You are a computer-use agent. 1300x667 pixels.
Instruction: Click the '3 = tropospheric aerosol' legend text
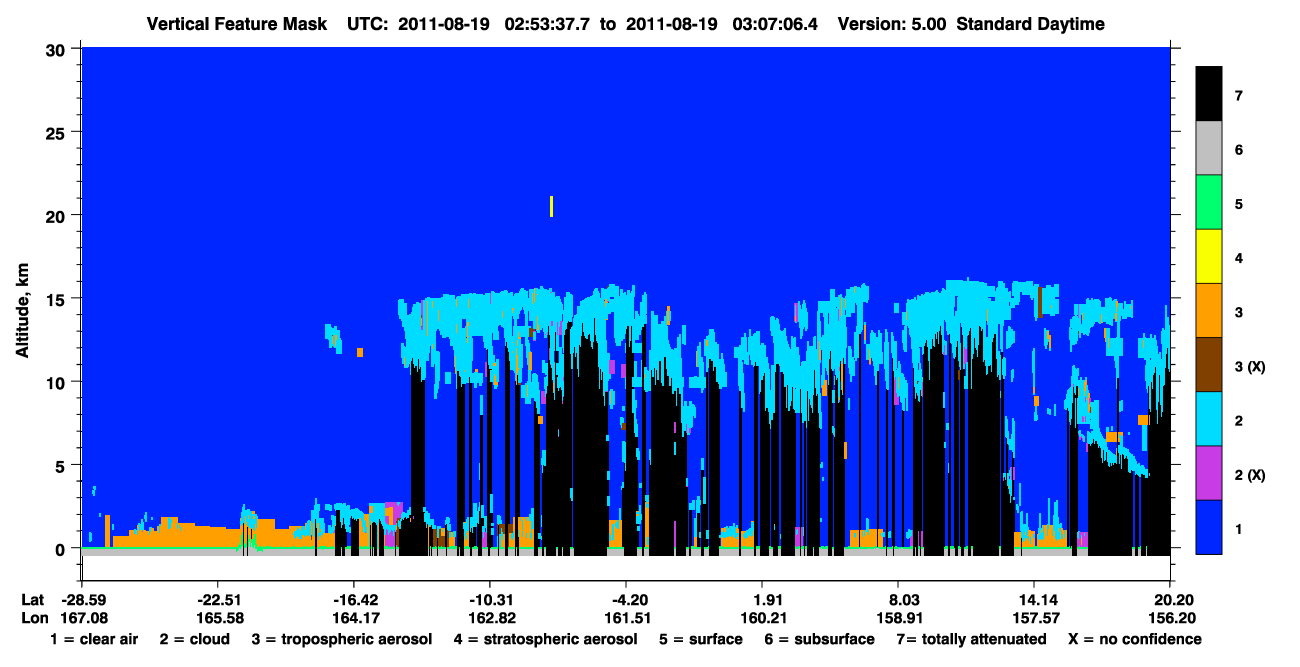341,639
